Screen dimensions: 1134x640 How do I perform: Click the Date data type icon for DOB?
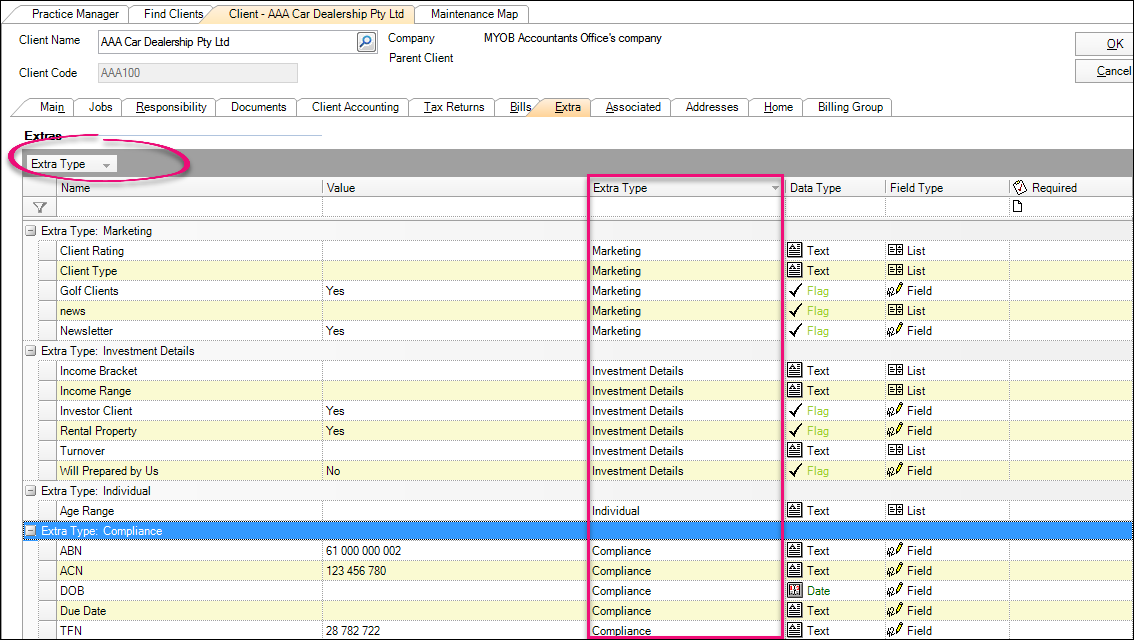click(x=796, y=591)
